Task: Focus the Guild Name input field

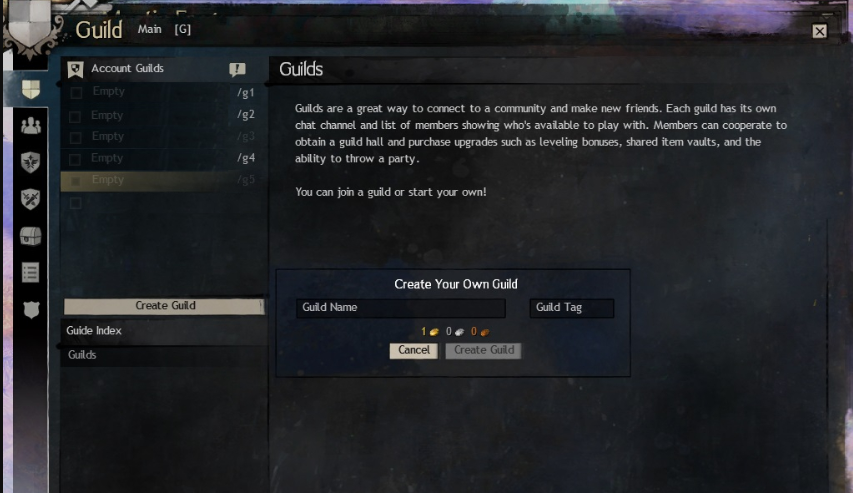Action: [x=400, y=308]
